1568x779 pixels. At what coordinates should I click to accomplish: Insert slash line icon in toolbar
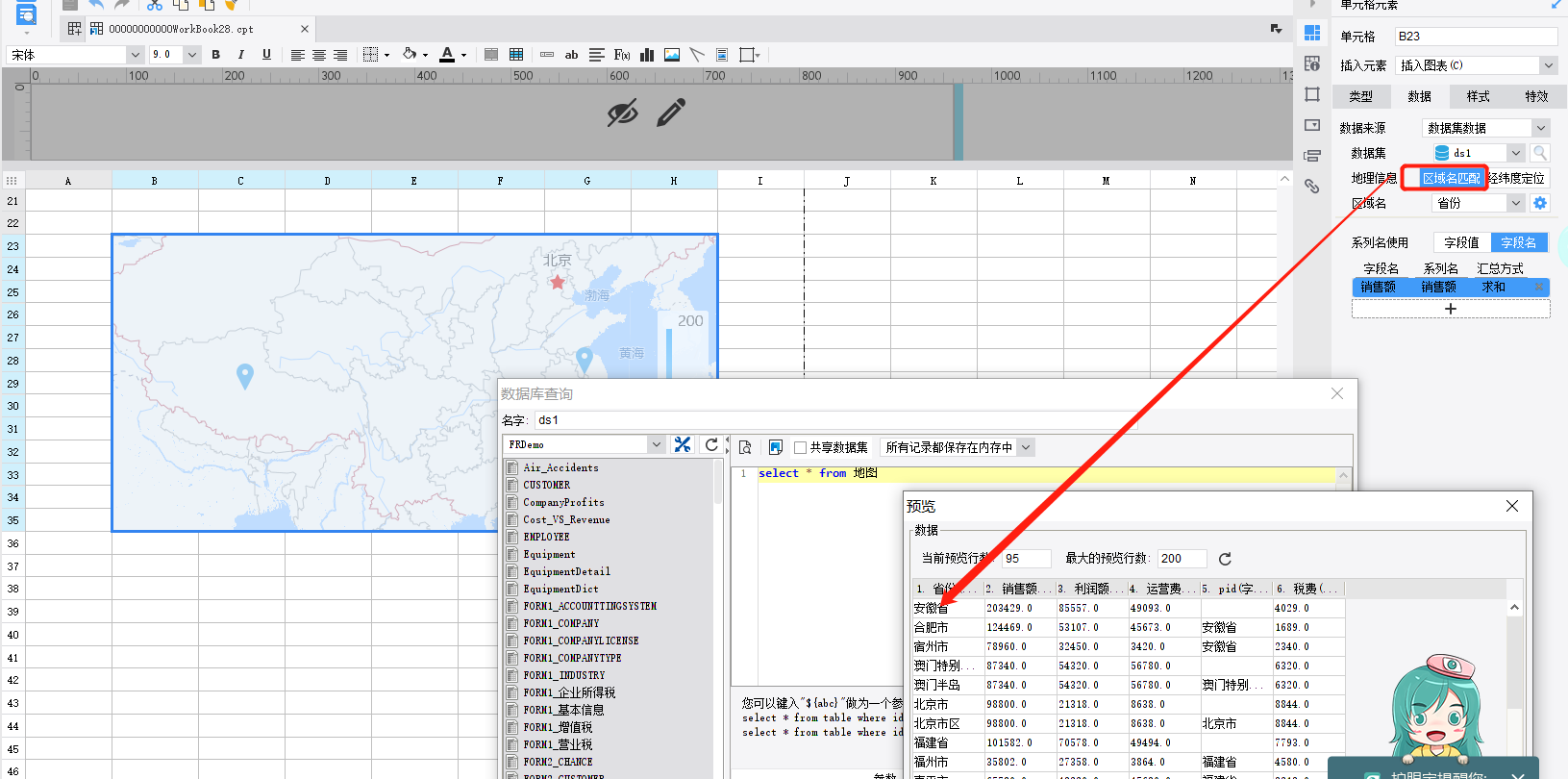tap(697, 55)
